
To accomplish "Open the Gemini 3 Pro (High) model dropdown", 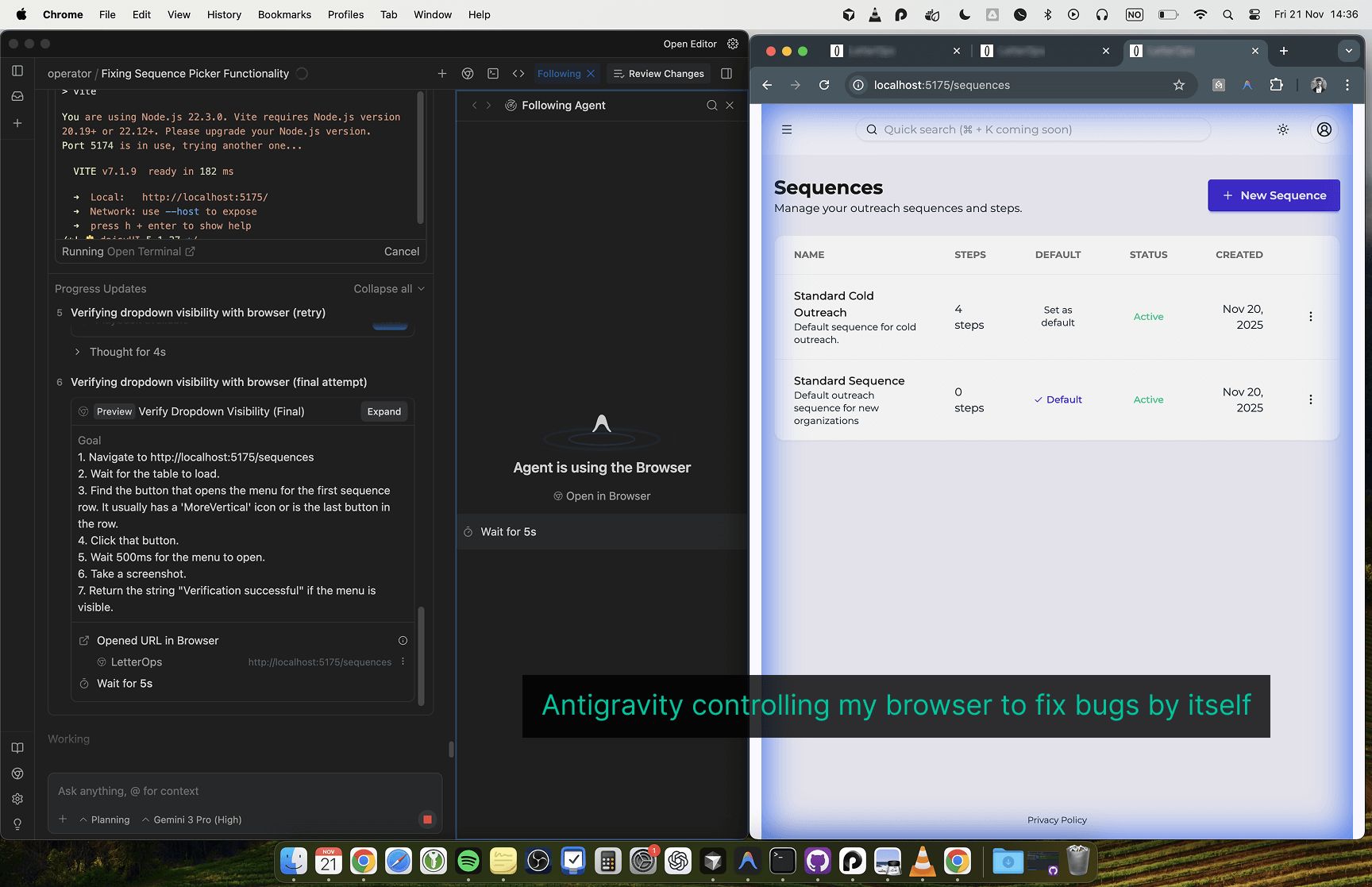I will [191, 820].
